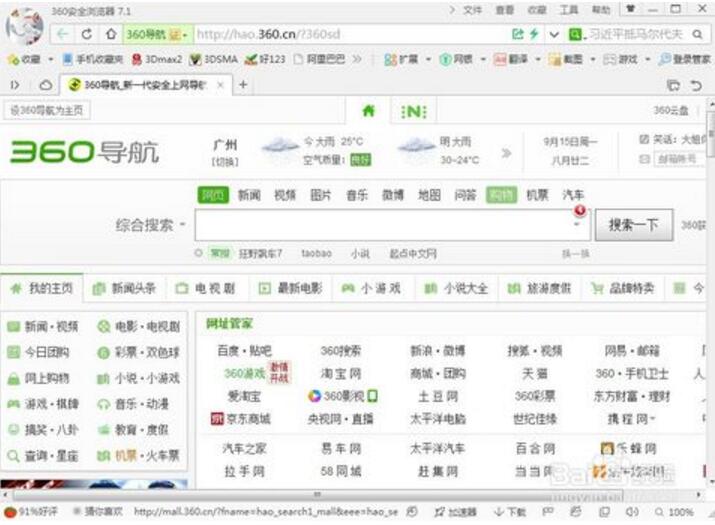Switch to the 最新电影 tab

coord(290,288)
